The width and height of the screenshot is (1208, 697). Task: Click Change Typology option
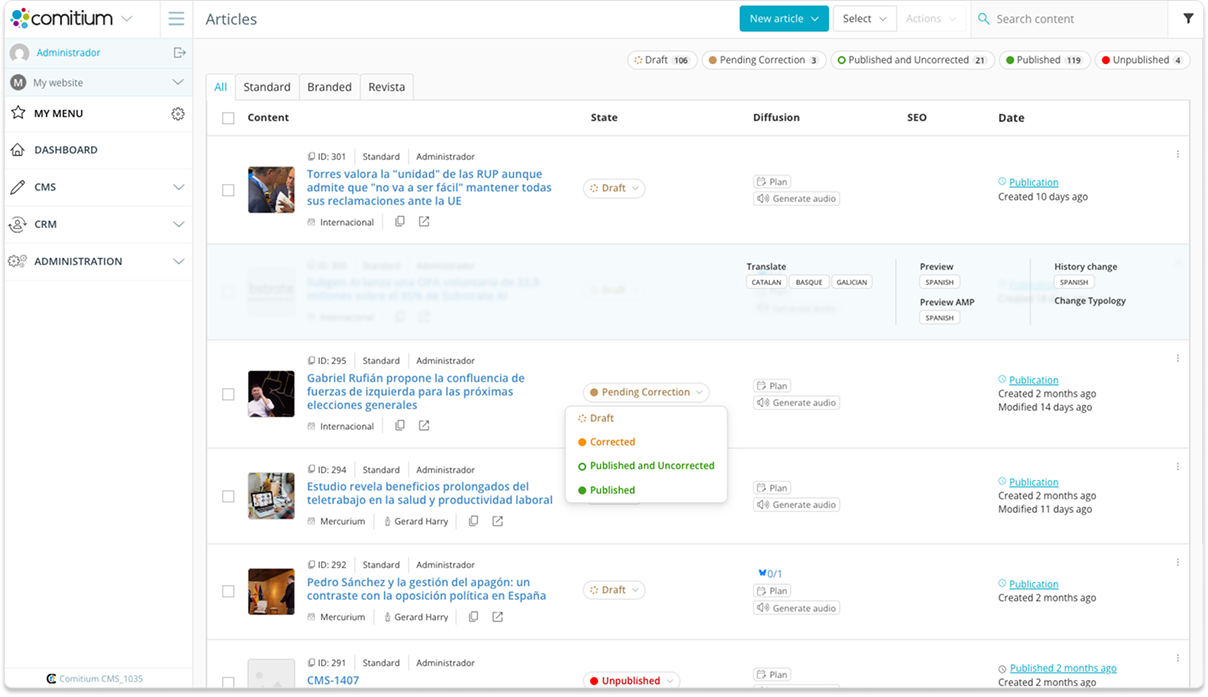1090,301
